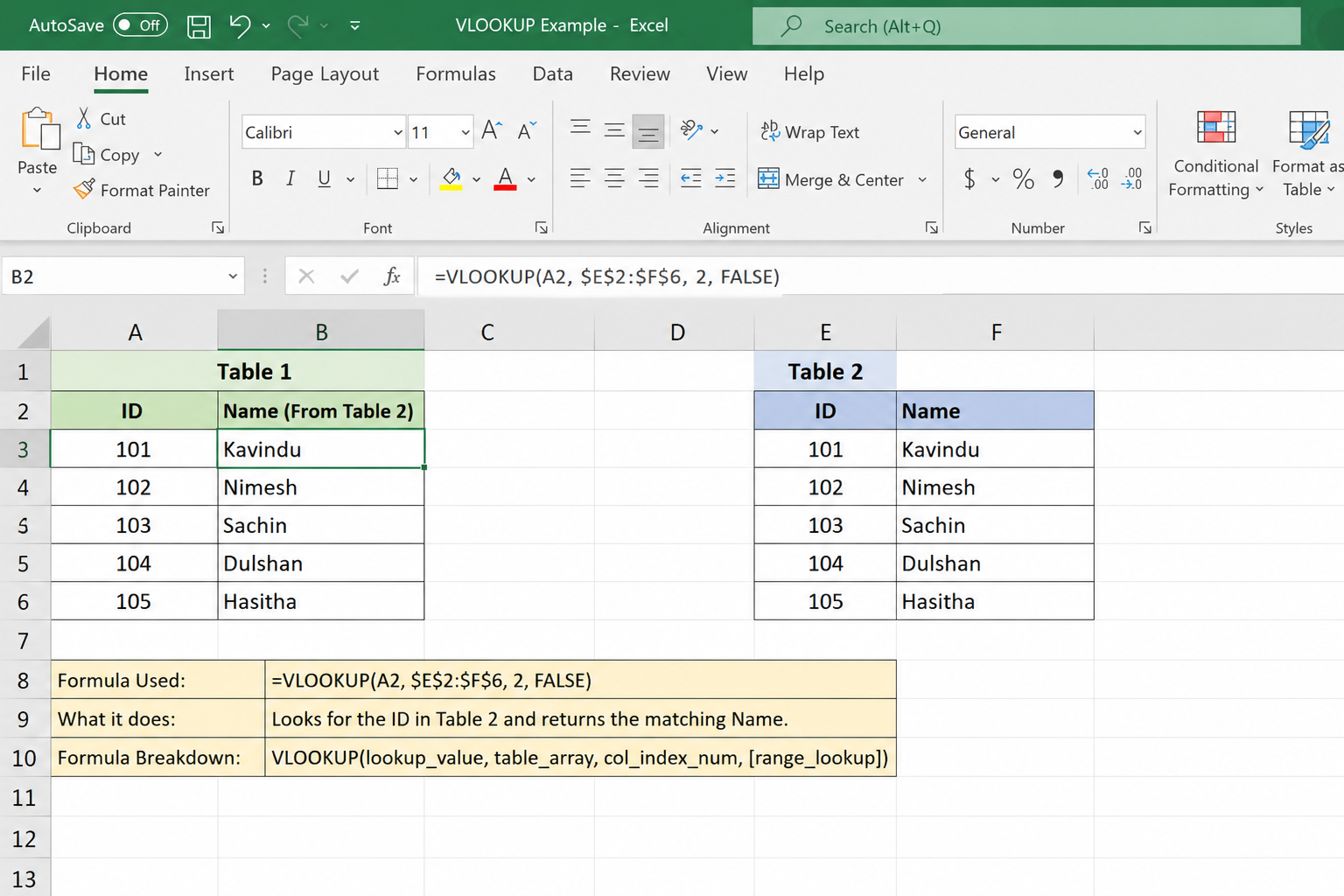Click the Top Align icon
This screenshot has width=1344, height=896.
point(580,129)
